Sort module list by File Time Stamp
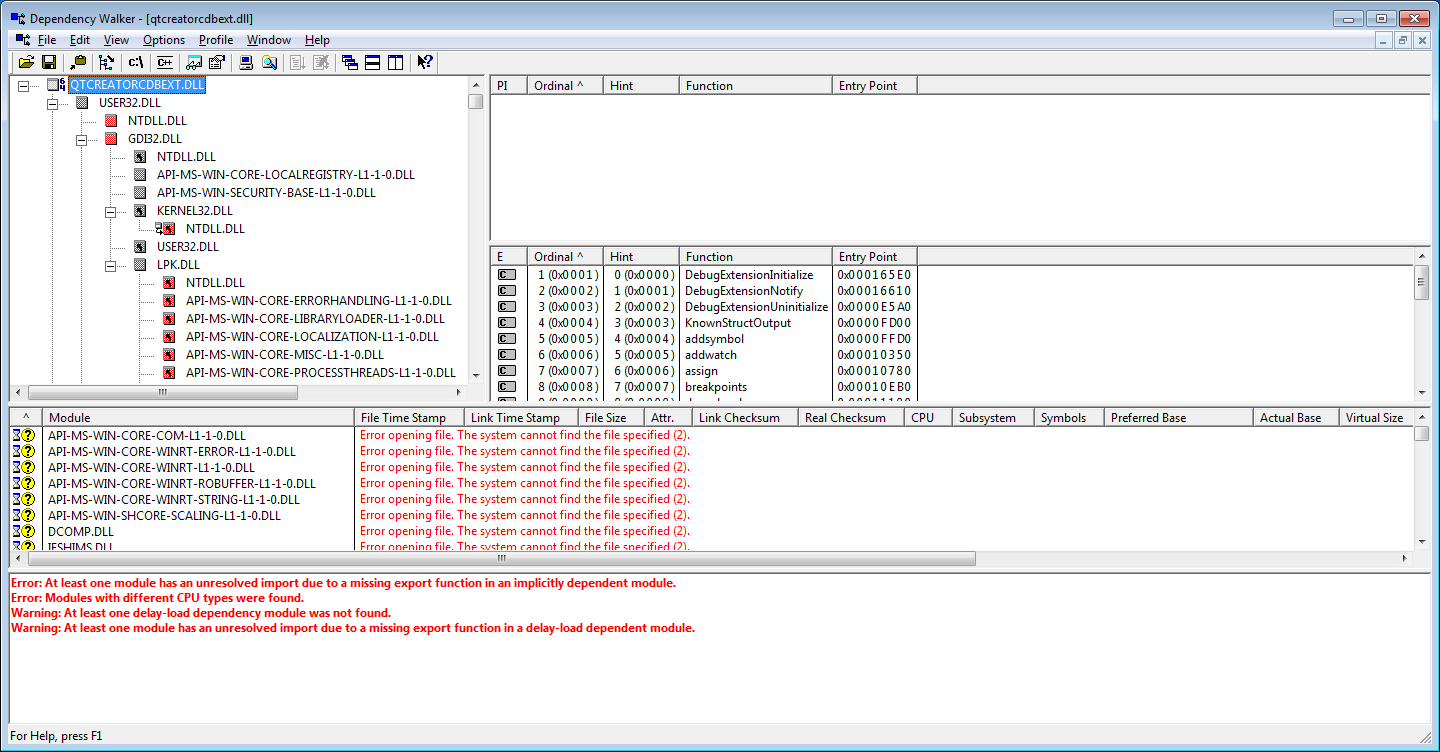The width and height of the screenshot is (1440, 752). (x=409, y=418)
